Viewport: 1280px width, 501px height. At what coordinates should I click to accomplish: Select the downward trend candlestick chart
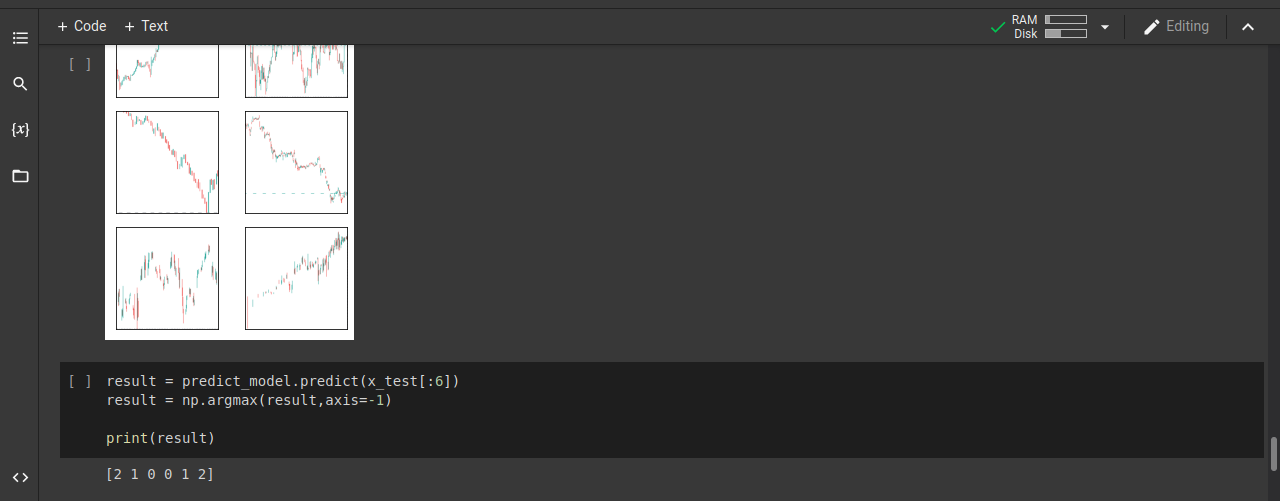[x=167, y=162]
